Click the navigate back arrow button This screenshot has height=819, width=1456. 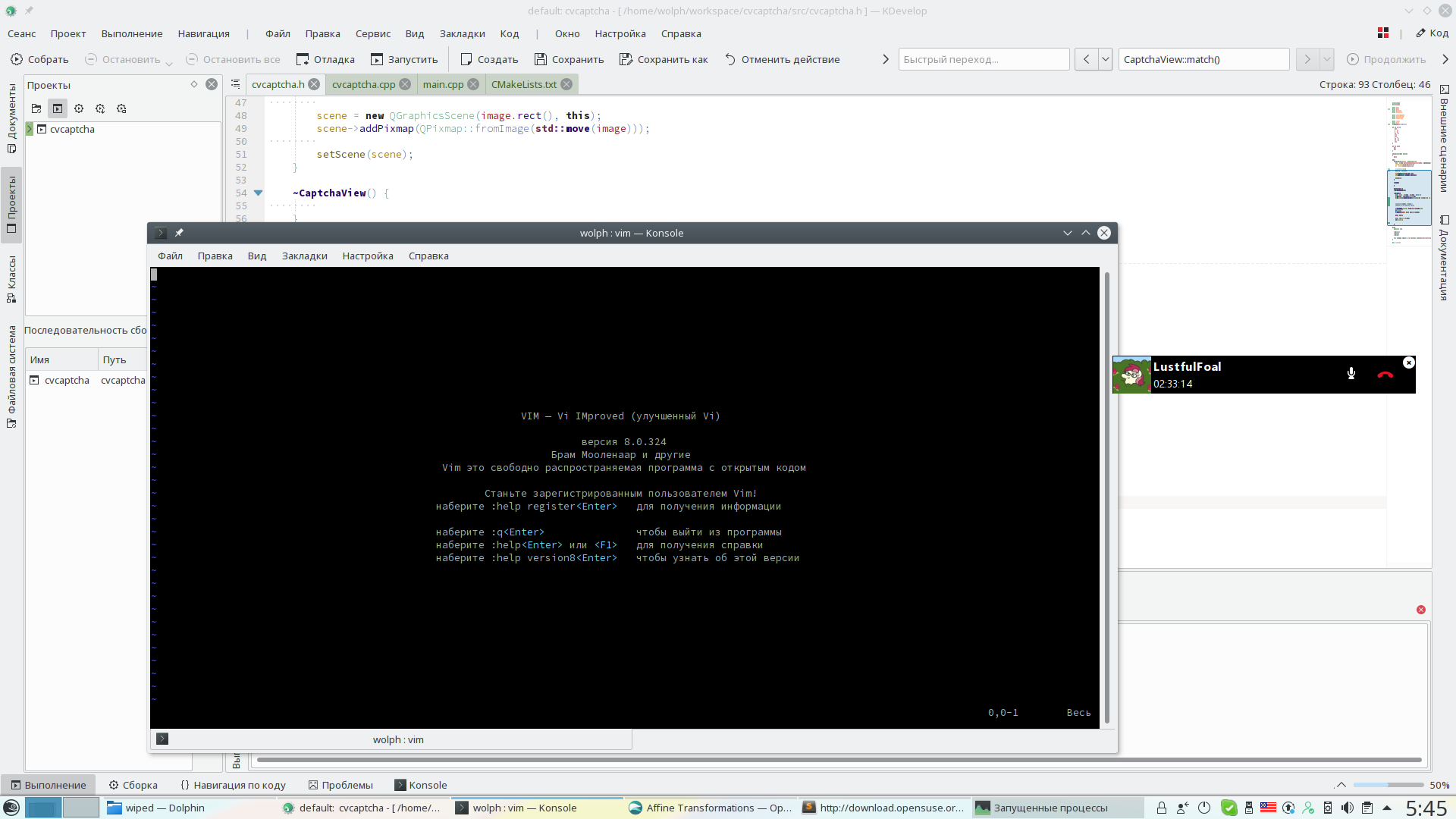click(x=1086, y=59)
